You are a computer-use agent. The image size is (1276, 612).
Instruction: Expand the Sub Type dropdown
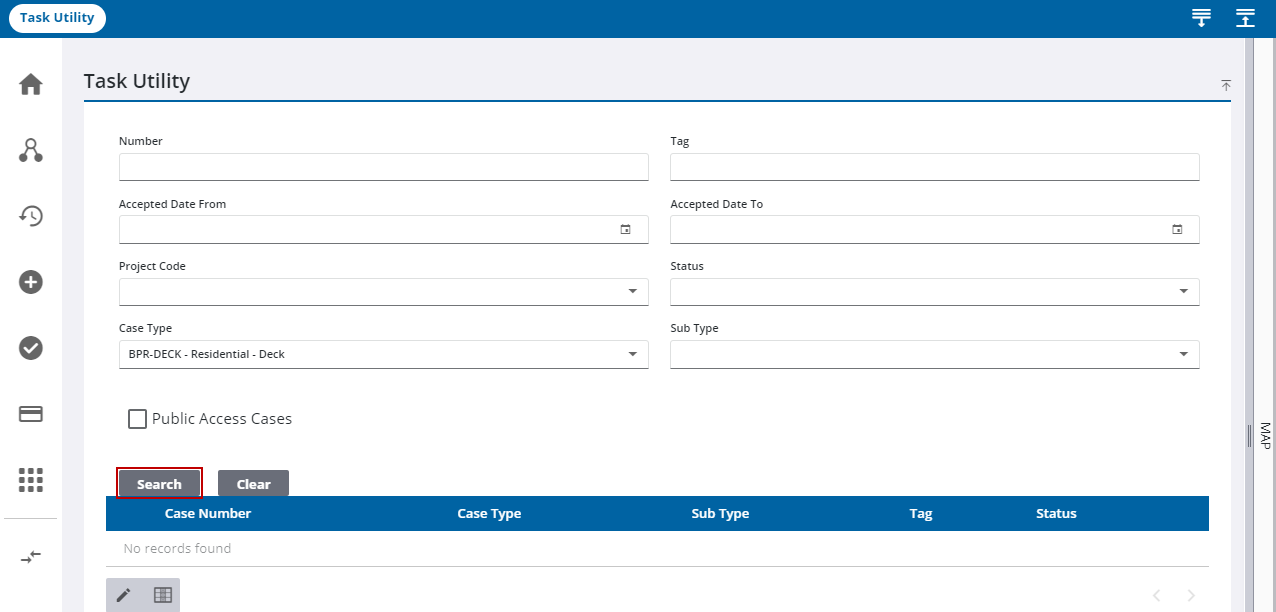tap(1183, 354)
